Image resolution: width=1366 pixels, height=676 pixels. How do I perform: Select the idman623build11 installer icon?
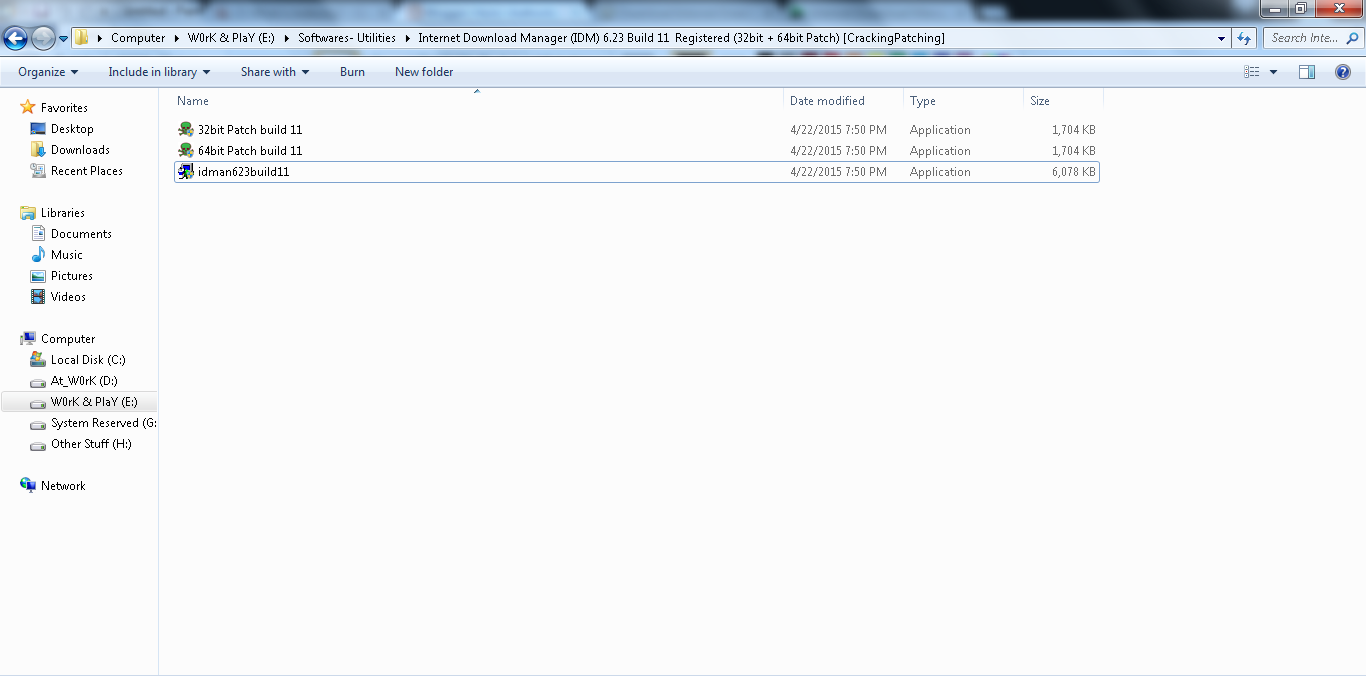(186, 172)
